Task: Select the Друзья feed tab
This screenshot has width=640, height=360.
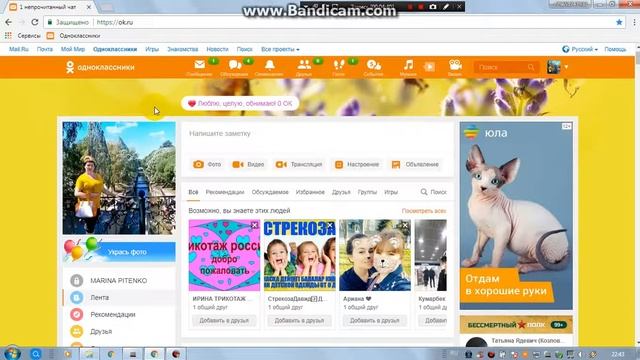Action: click(x=341, y=192)
